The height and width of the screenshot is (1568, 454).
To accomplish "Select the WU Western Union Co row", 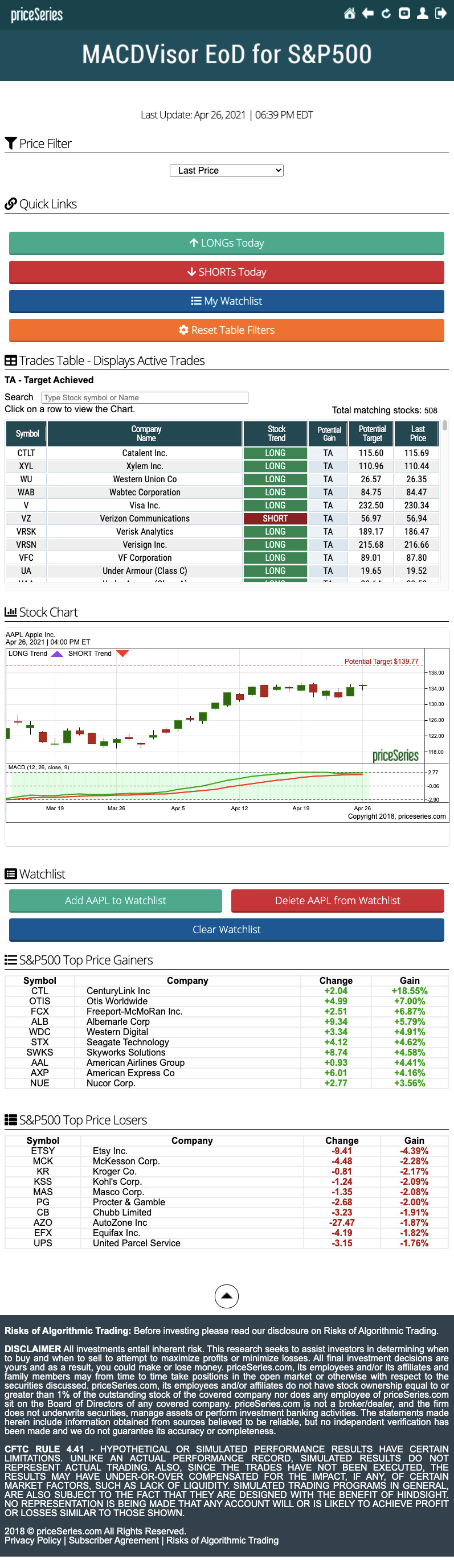I will [222, 479].
